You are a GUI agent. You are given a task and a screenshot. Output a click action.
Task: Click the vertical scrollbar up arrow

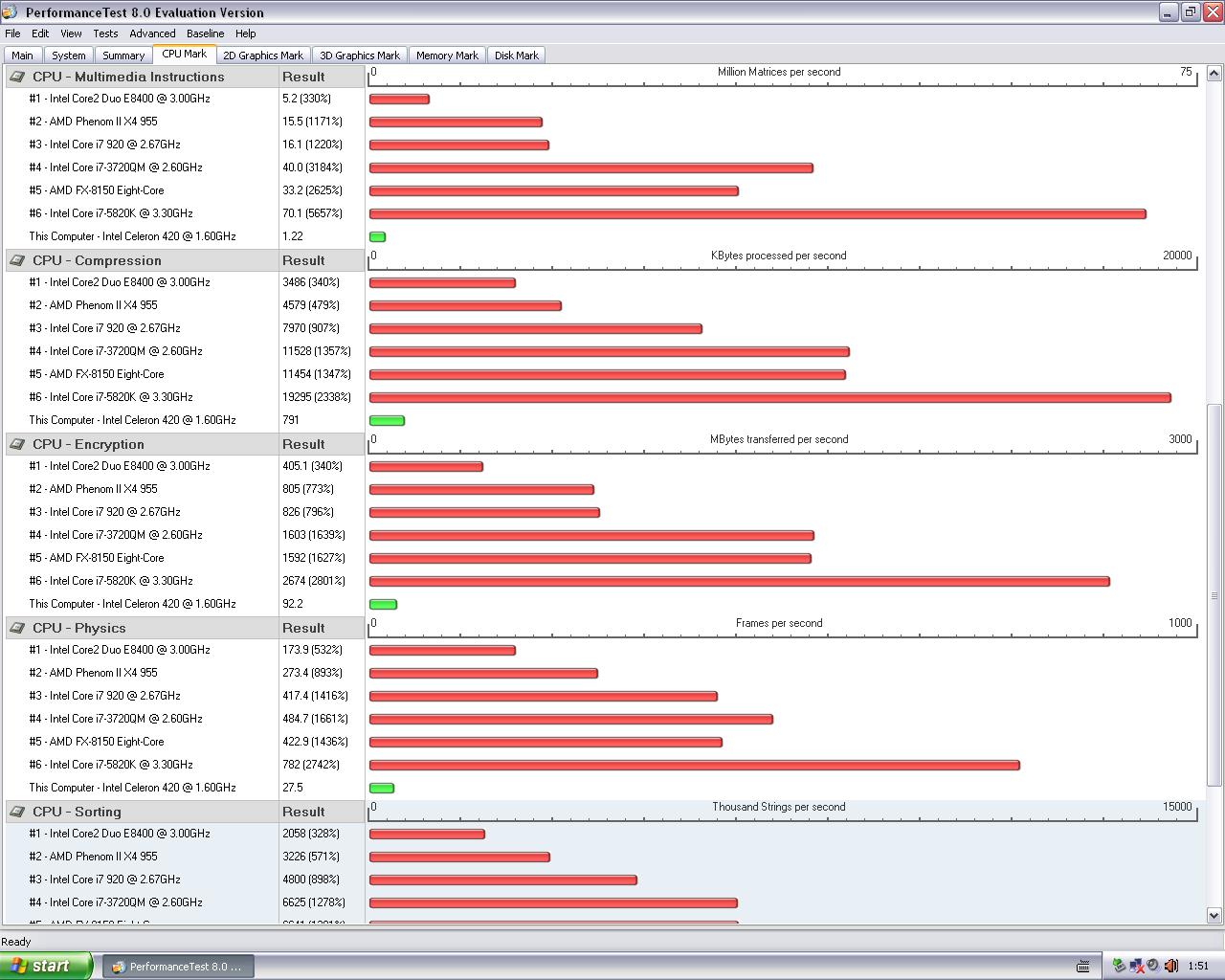1214,73
